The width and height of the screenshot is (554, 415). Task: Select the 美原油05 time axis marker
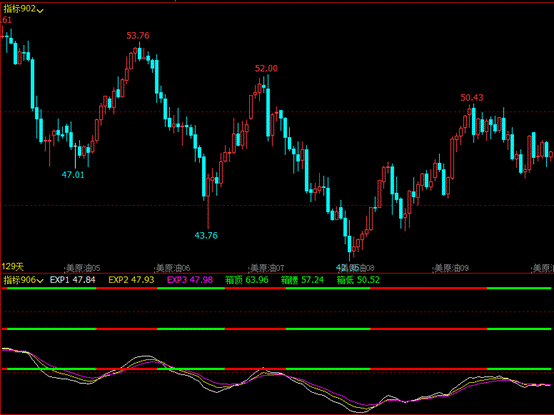click(x=83, y=268)
